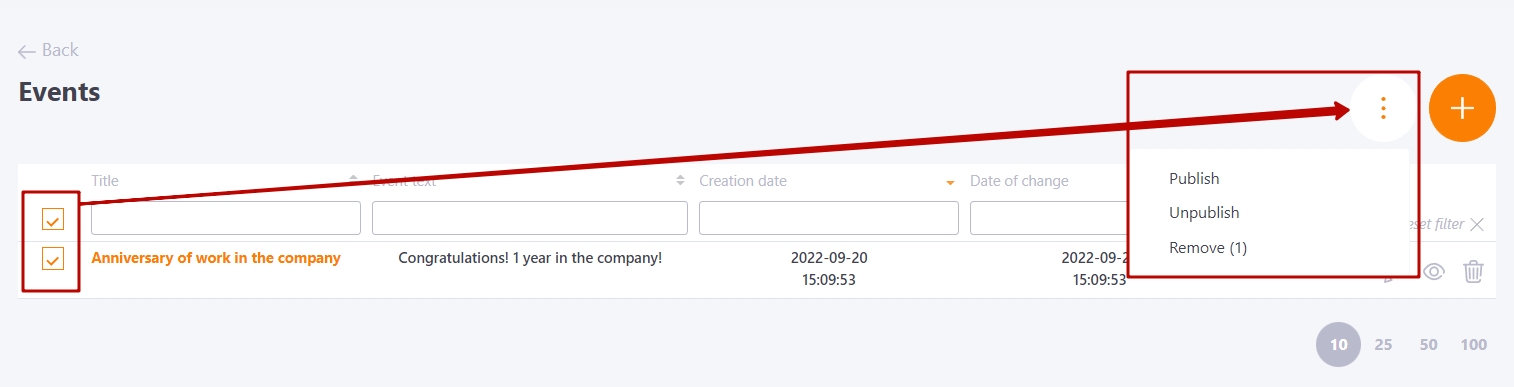
Task: Uncheck the select-all checkbox in header
Action: 53,218
